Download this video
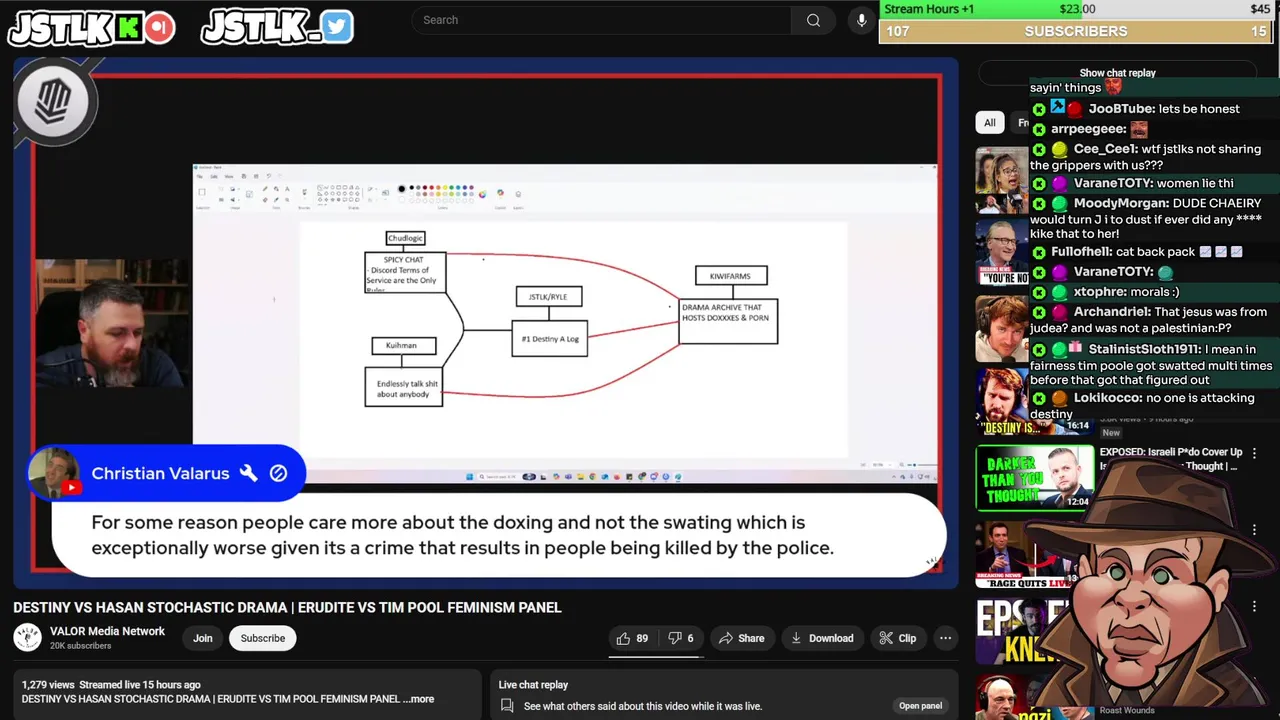Viewport: 1280px width, 720px height. (x=821, y=638)
